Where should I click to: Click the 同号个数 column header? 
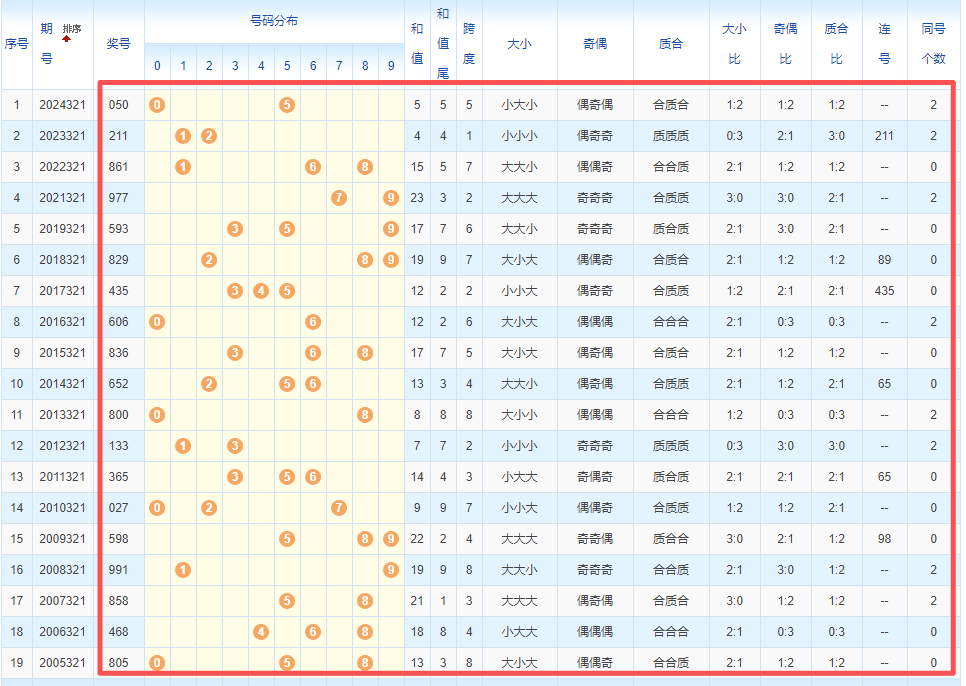pyautogui.click(x=933, y=43)
